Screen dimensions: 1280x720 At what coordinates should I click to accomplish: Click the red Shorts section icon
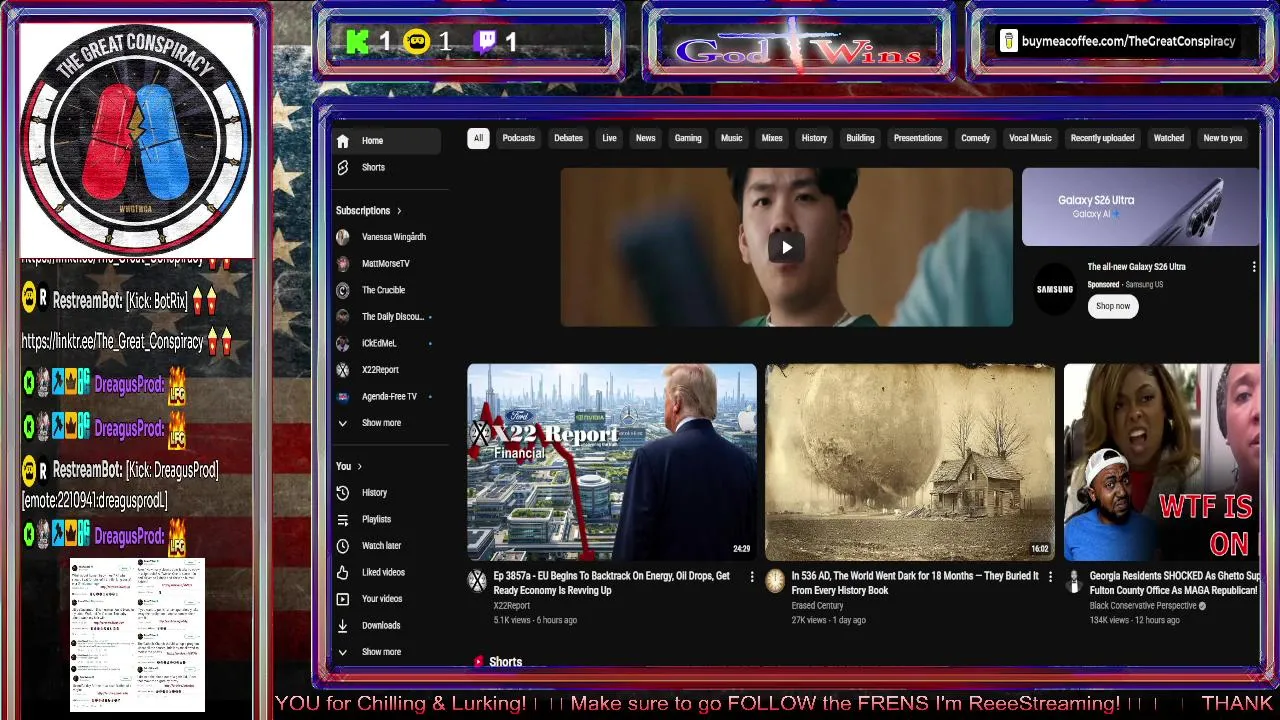point(479,662)
